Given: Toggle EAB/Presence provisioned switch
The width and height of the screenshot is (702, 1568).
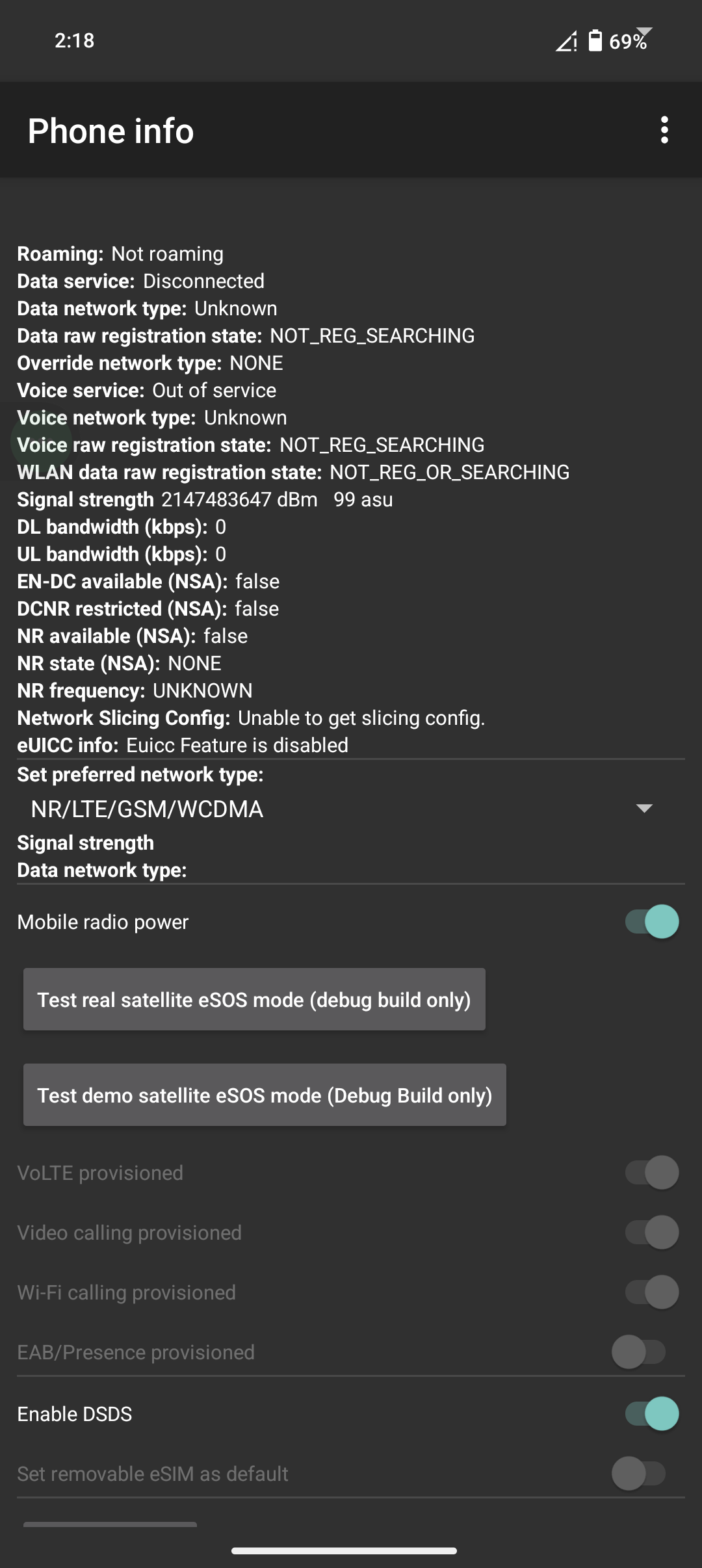Looking at the screenshot, I should tap(639, 1352).
